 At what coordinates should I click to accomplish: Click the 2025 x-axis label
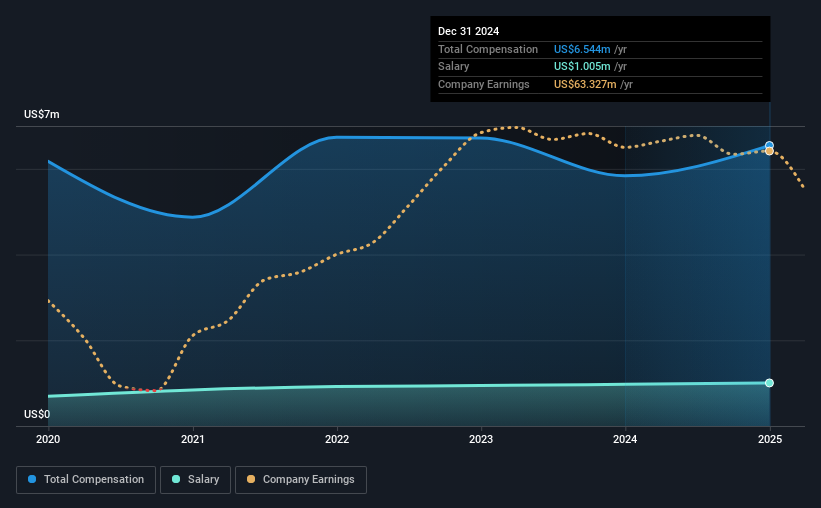pos(770,439)
